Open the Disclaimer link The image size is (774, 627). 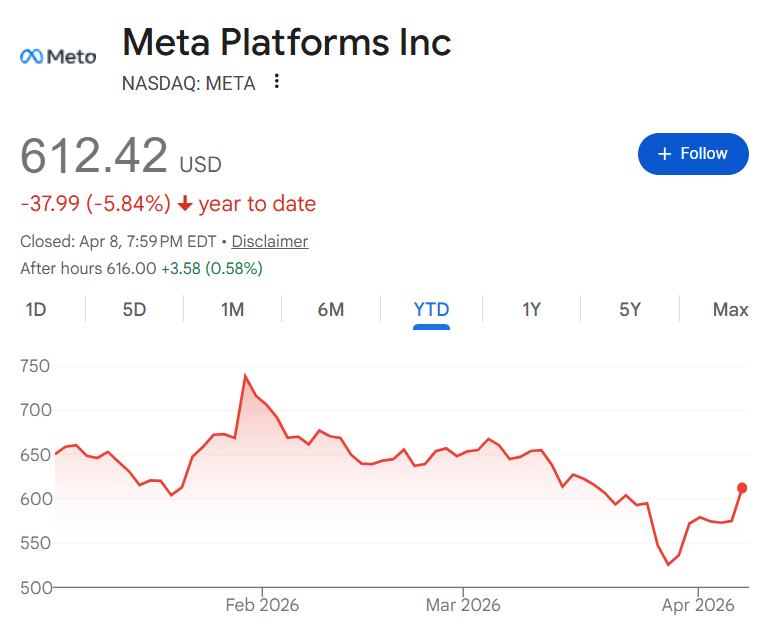270,241
